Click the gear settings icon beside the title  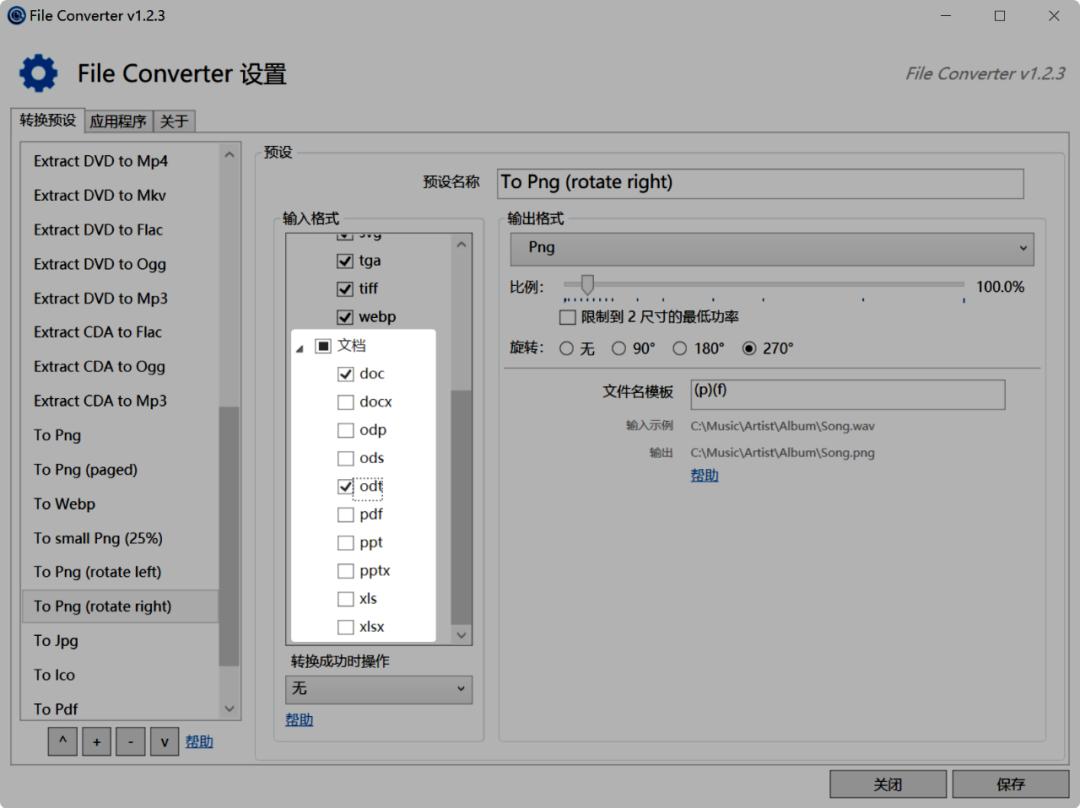click(x=38, y=72)
